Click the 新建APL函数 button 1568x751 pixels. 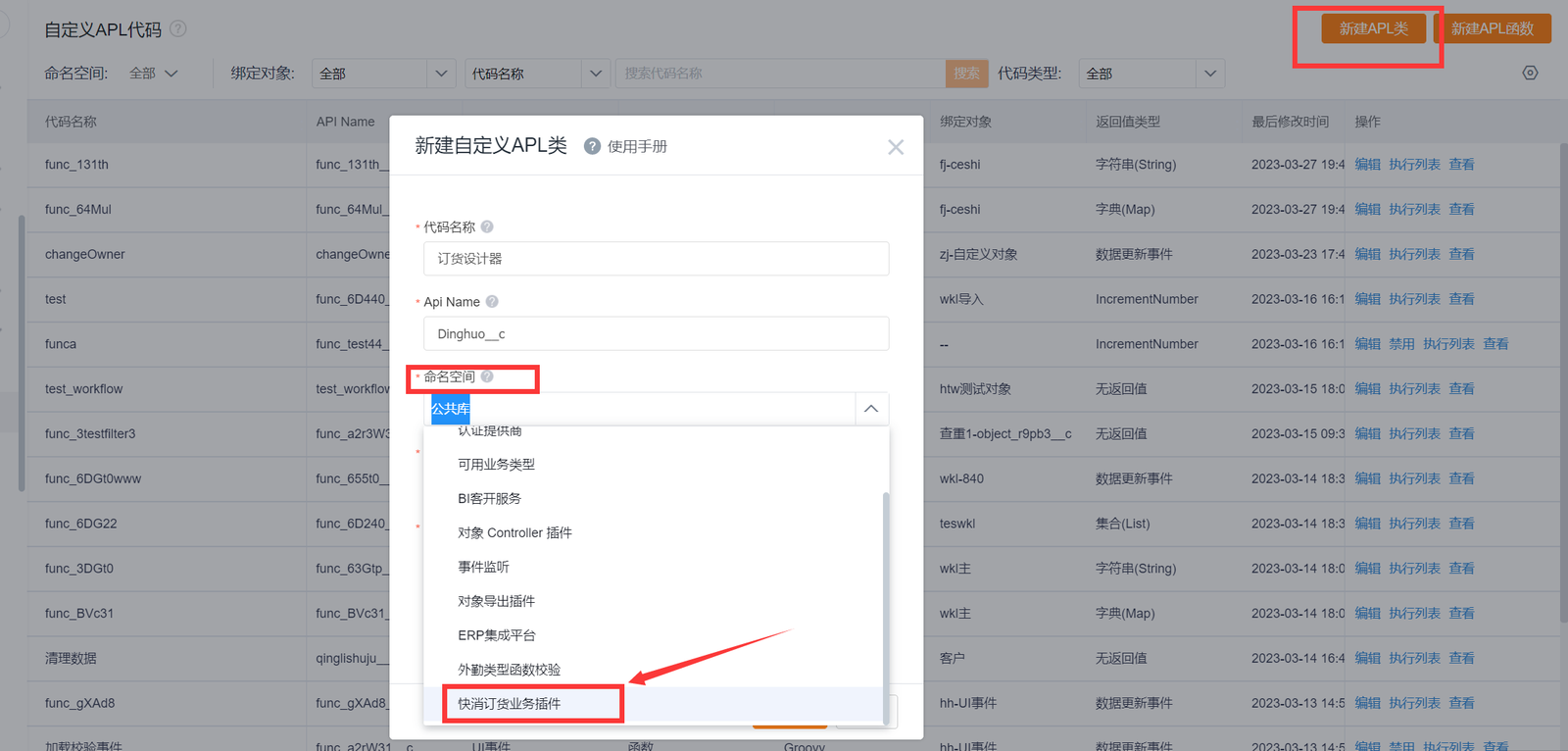pos(1492,29)
